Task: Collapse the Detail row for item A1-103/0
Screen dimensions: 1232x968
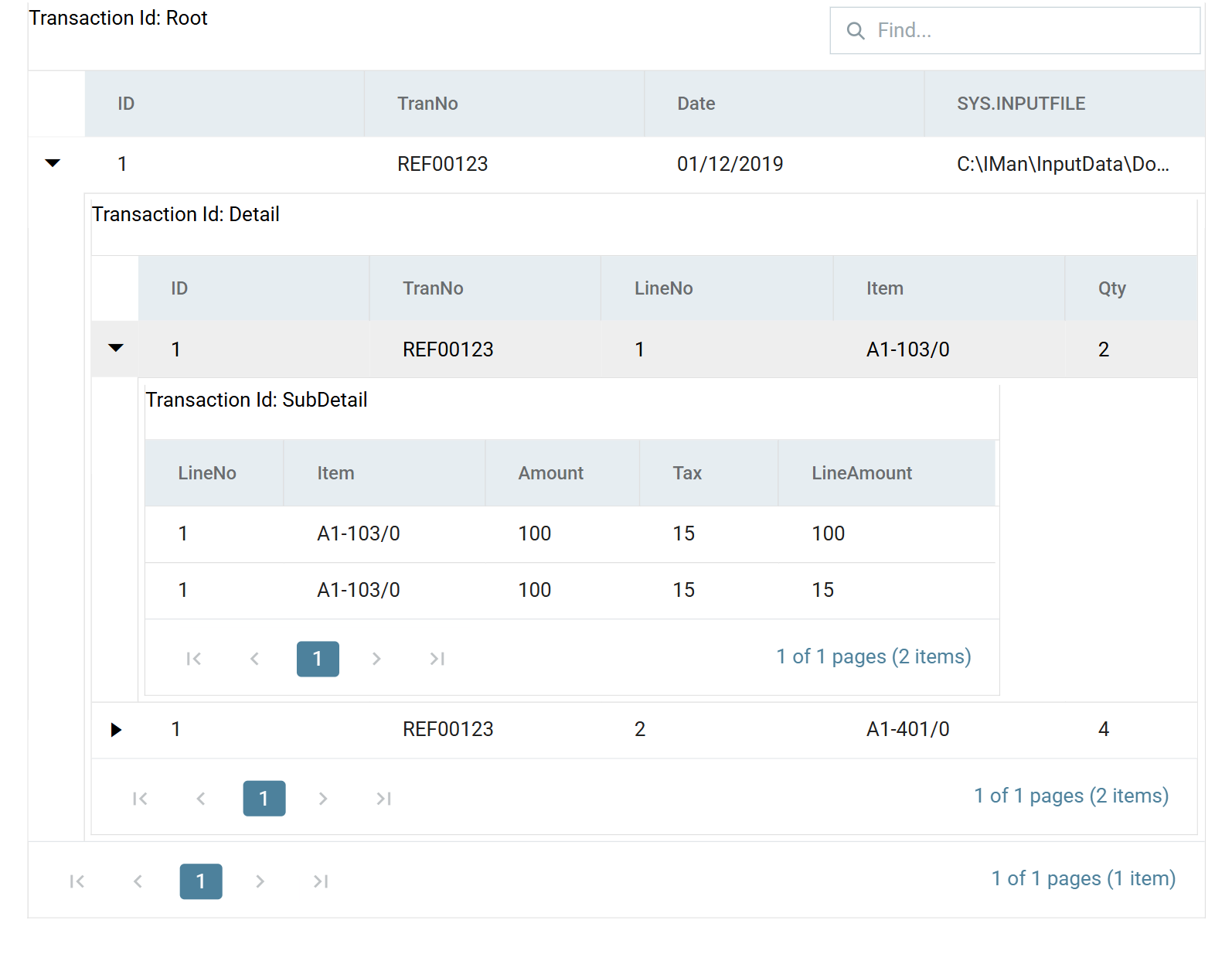Action: click(x=116, y=348)
